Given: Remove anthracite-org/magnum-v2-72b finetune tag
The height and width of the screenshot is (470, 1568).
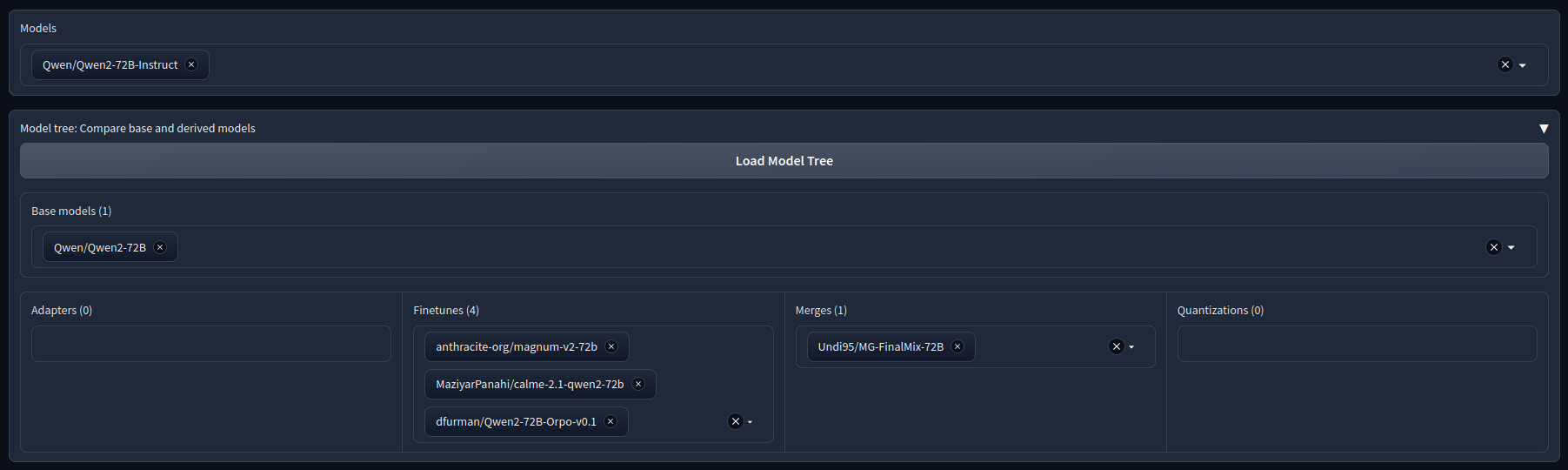Looking at the screenshot, I should pos(611,346).
